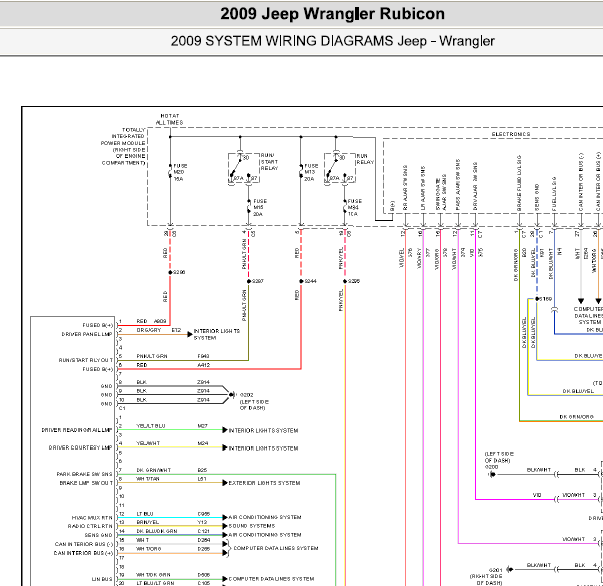
Task: Click the "M27" circuit code
Action: 203,426
